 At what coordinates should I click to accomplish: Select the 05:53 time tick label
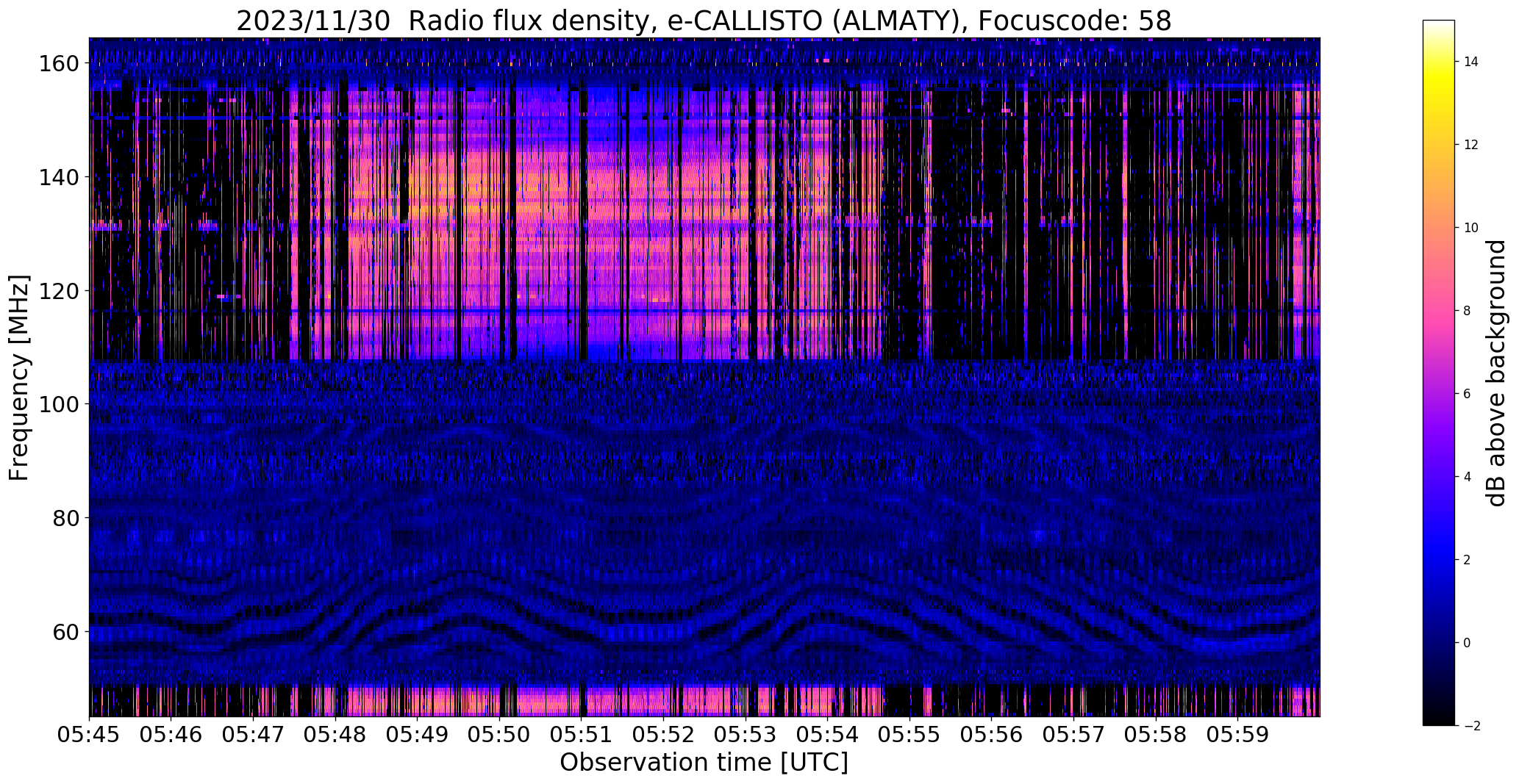coord(746,735)
